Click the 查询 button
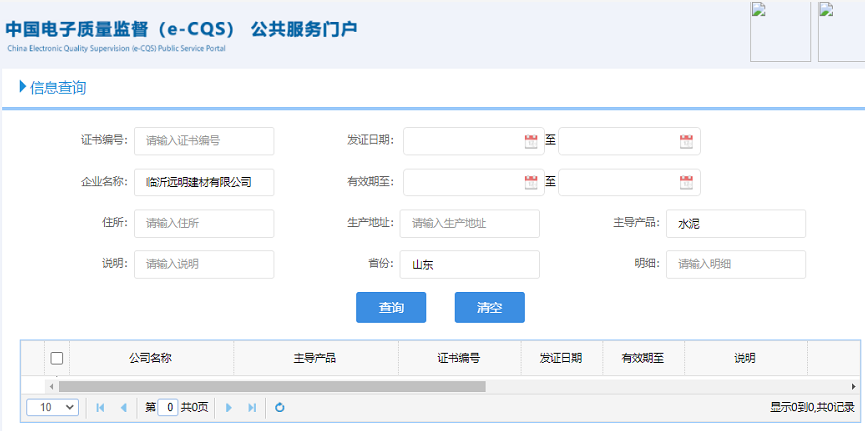 (x=391, y=308)
